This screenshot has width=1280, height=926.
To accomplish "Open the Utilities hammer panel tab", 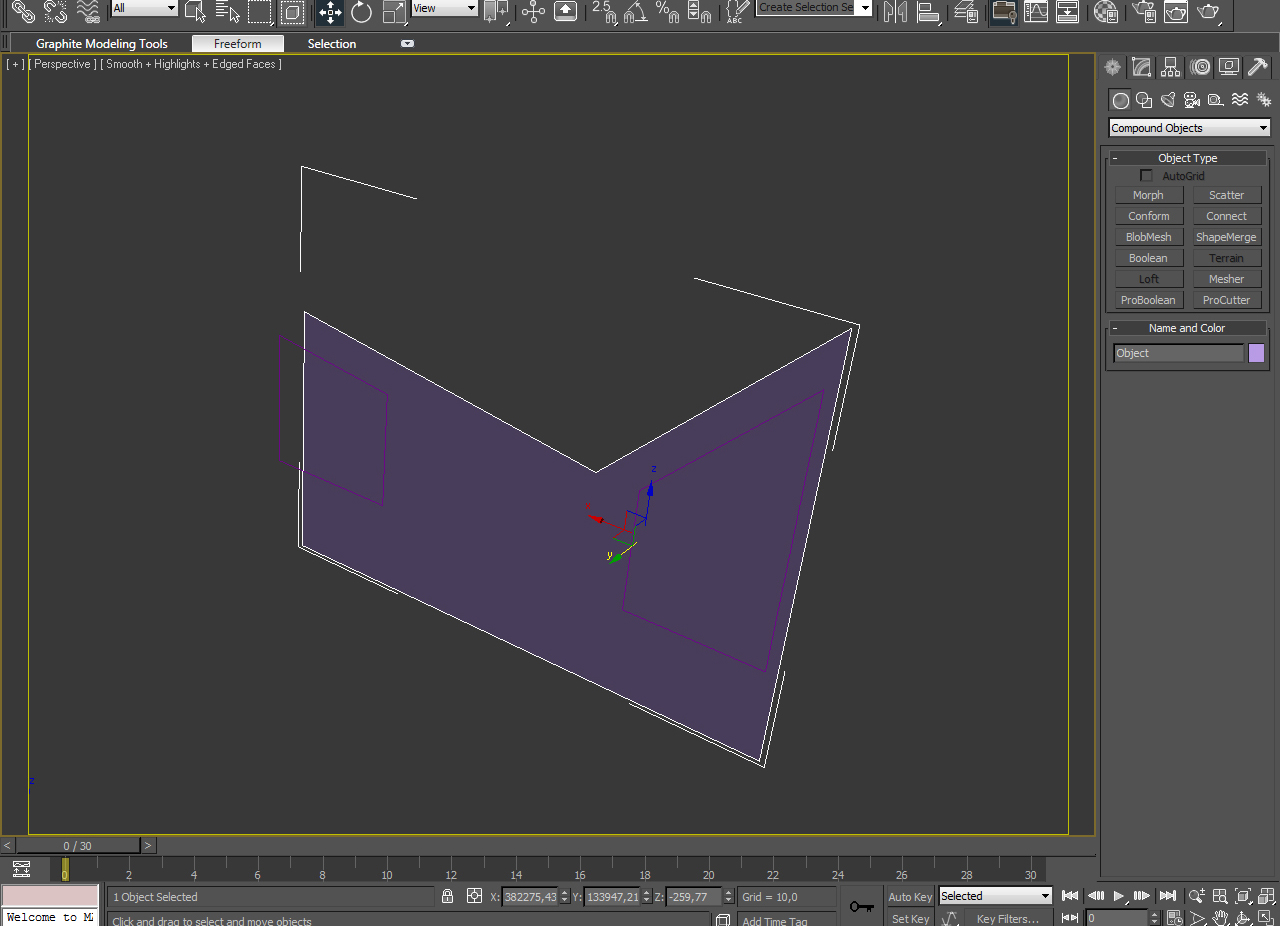I will (x=1258, y=67).
